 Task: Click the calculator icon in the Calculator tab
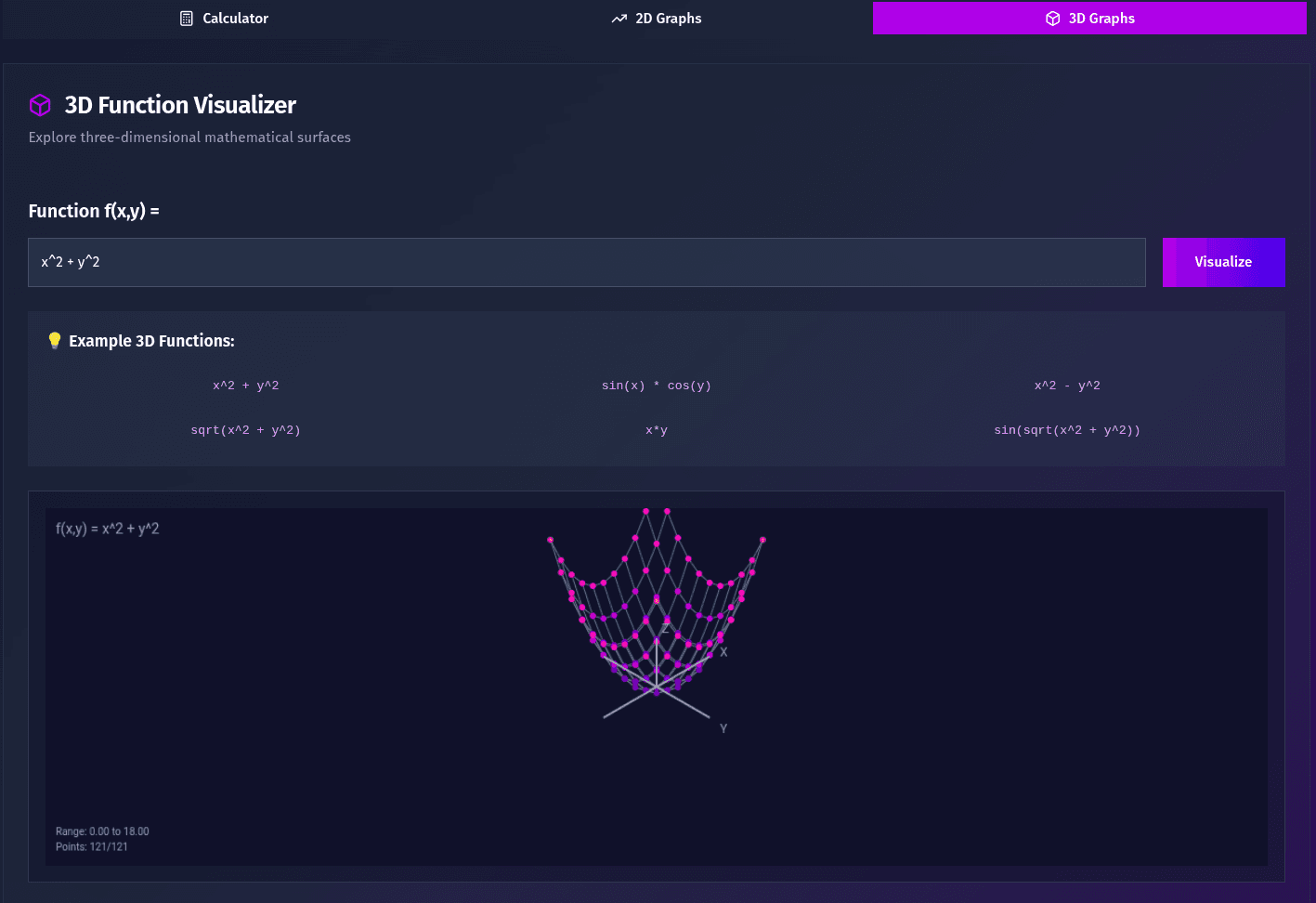coord(187,19)
